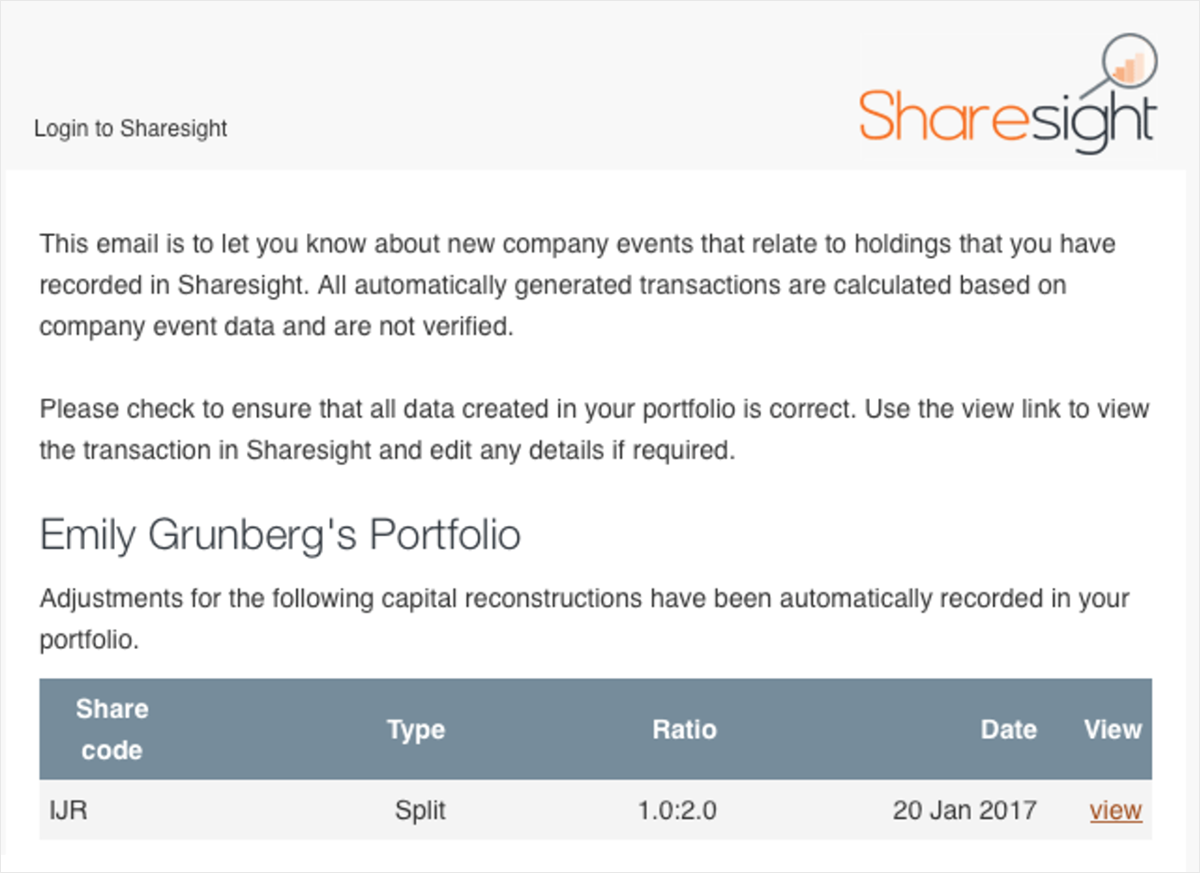Click the Ratio column header

click(x=684, y=730)
